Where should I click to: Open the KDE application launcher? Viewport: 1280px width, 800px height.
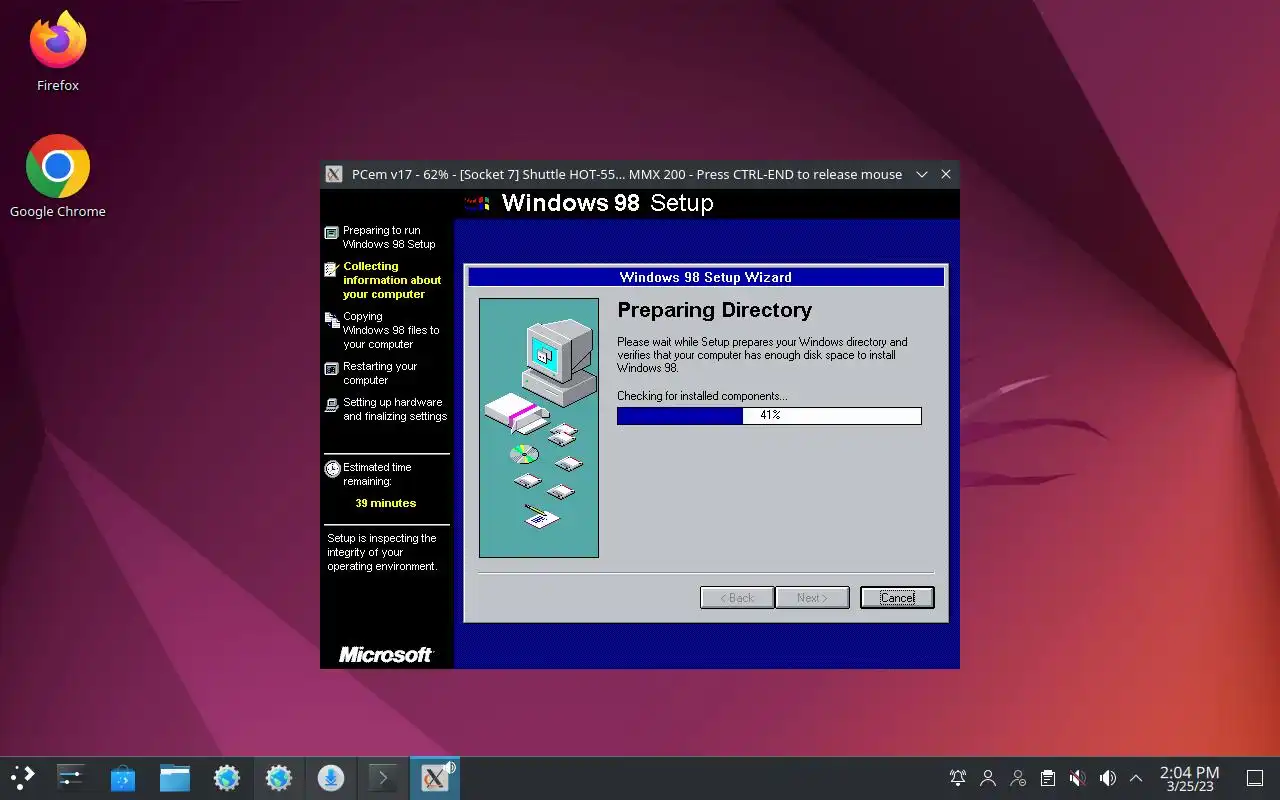coord(22,777)
